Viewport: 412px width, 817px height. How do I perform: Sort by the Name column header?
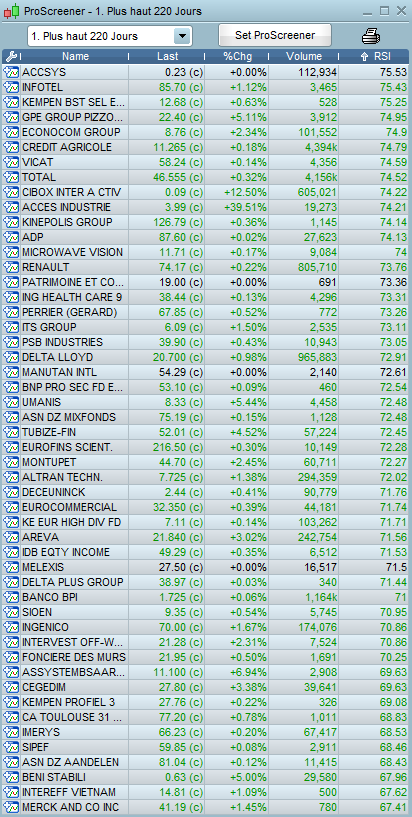pos(76,56)
